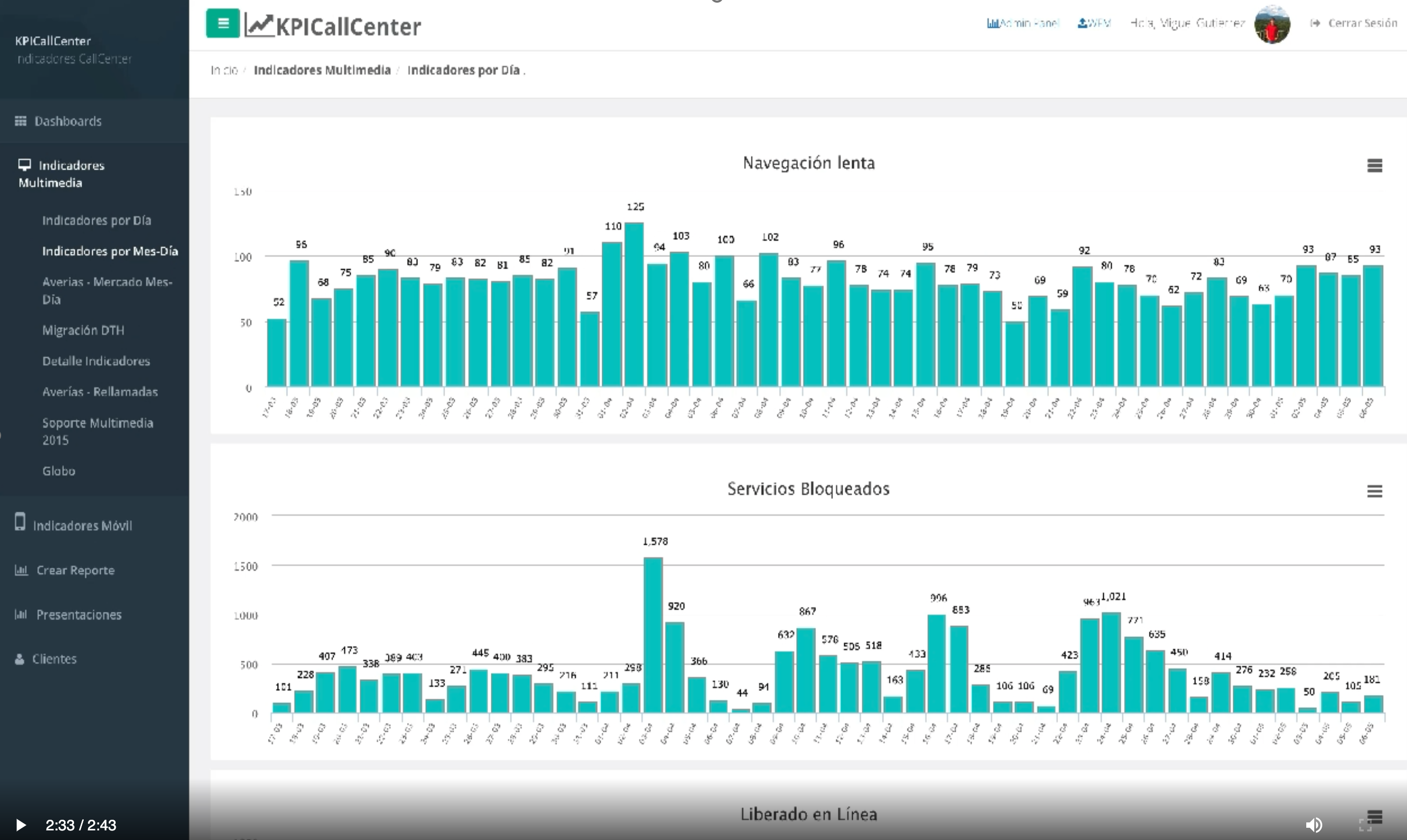Image resolution: width=1407 pixels, height=840 pixels.
Task: Click the 1,578 bar in Servicios Bloqueados
Action: (653, 635)
